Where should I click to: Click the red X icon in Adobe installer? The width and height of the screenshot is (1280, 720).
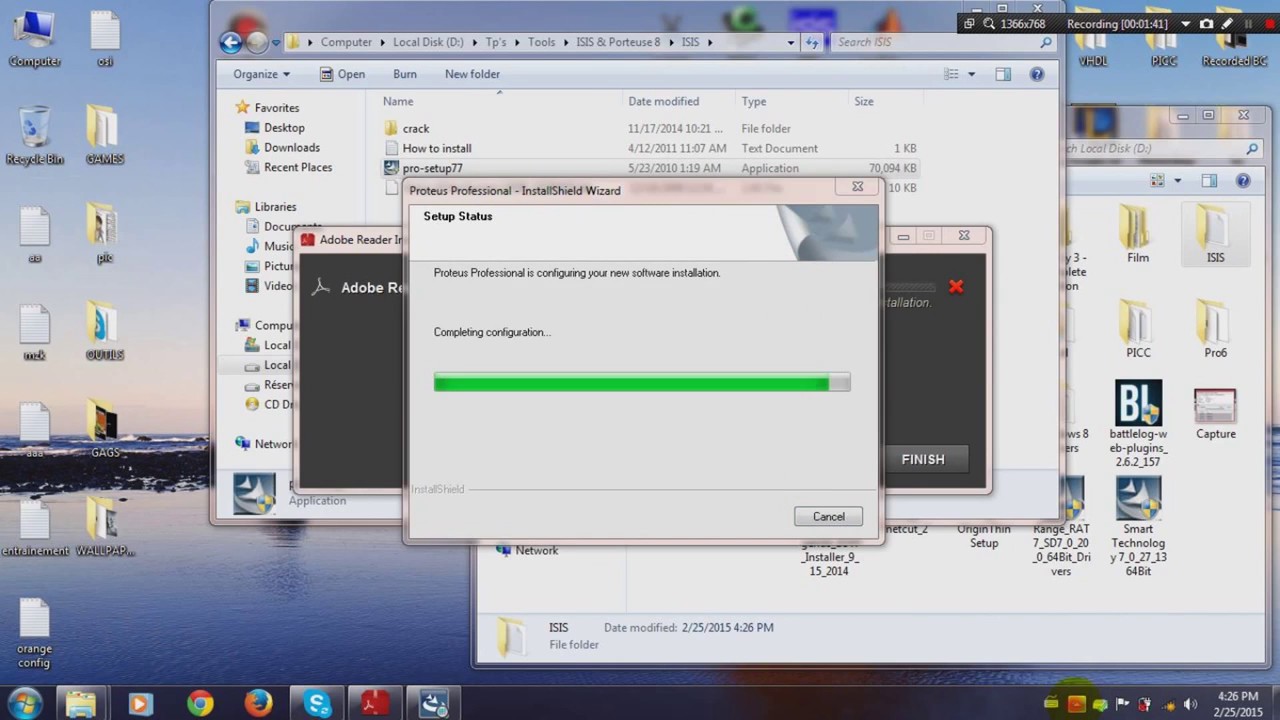coord(956,287)
